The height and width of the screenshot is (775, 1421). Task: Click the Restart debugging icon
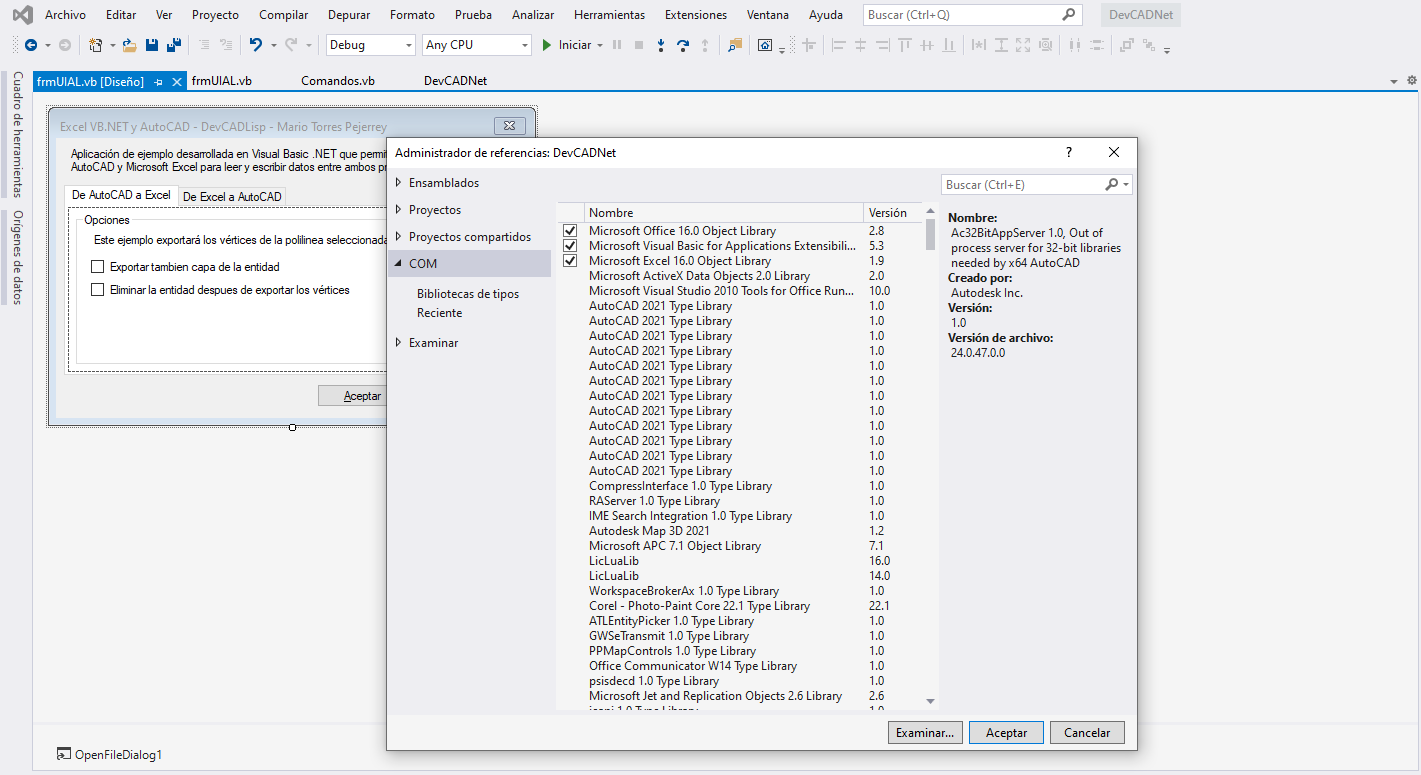(684, 45)
